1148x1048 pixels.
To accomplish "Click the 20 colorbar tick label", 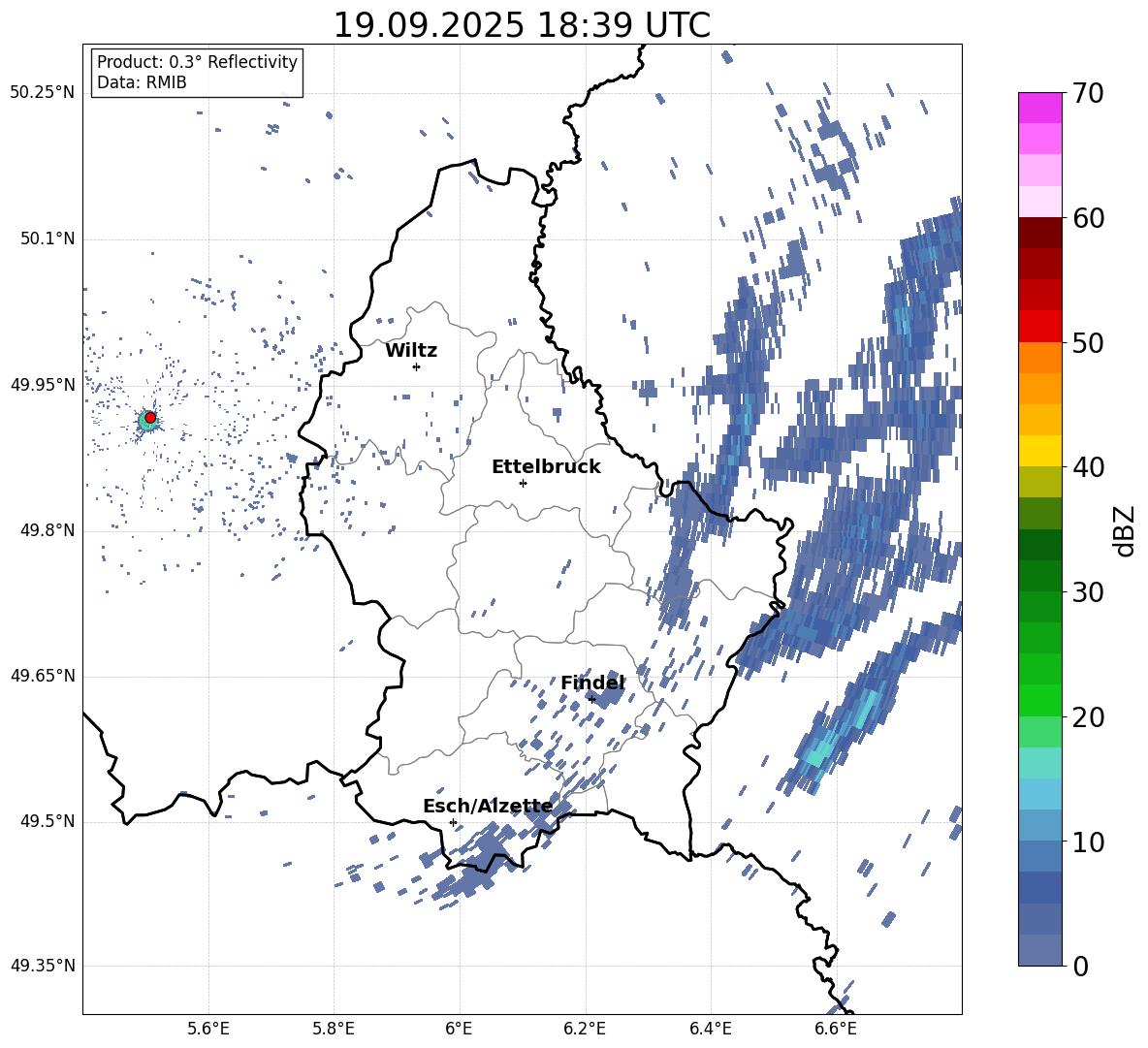I will [1088, 716].
